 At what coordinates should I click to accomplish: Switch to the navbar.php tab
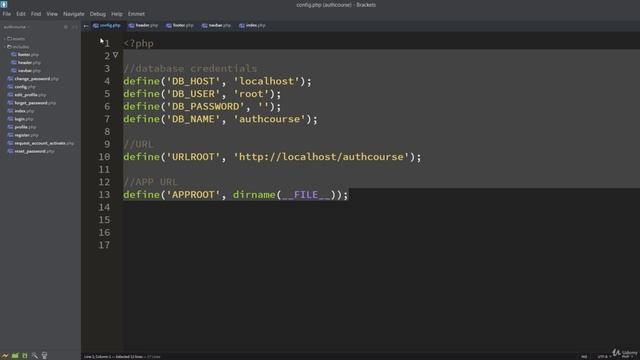point(216,25)
